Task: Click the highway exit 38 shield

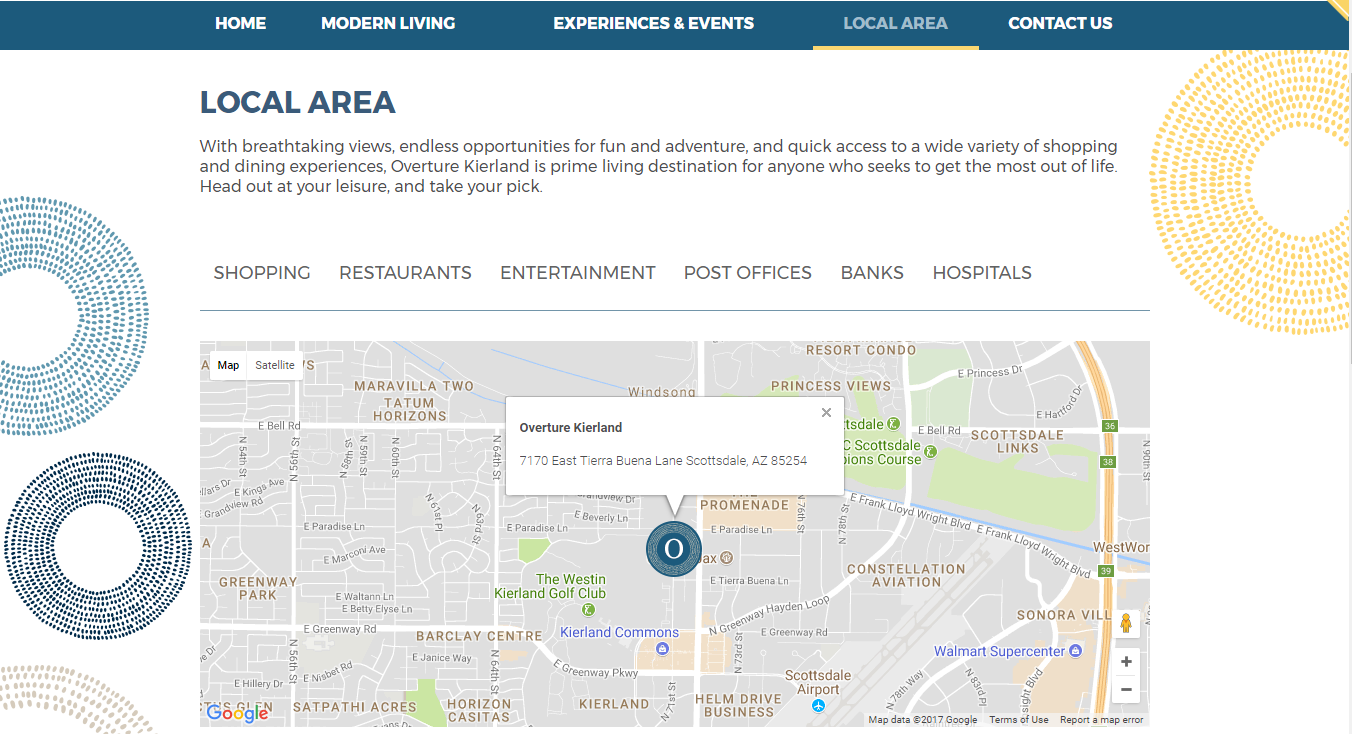Action: (1107, 462)
